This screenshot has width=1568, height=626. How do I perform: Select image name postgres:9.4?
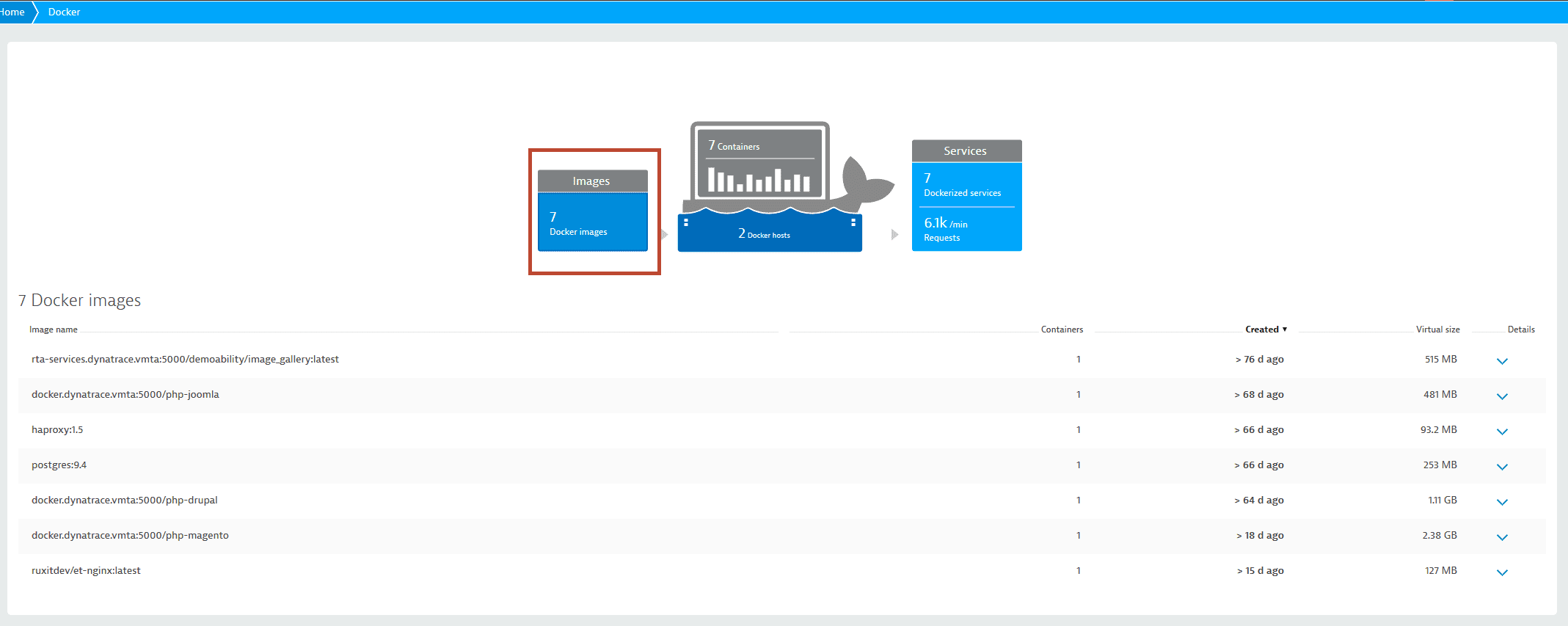pyautogui.click(x=59, y=465)
